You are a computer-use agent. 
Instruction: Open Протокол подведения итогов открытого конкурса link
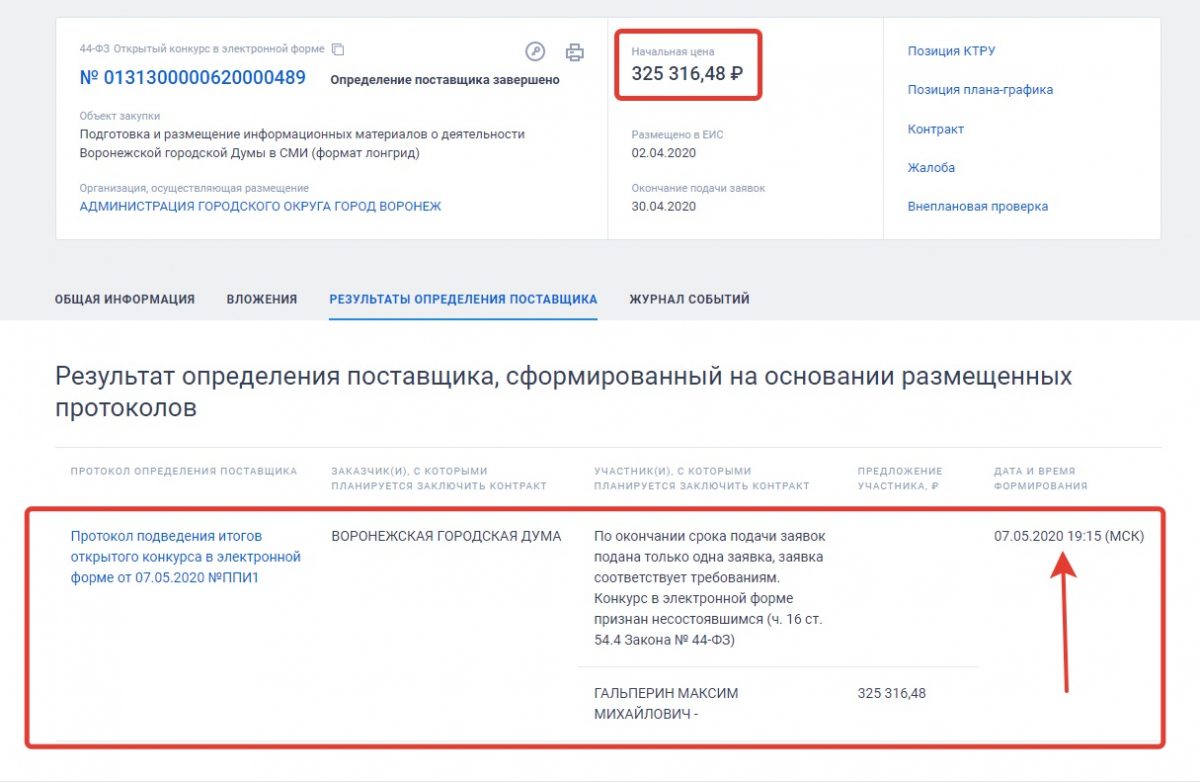click(185, 557)
